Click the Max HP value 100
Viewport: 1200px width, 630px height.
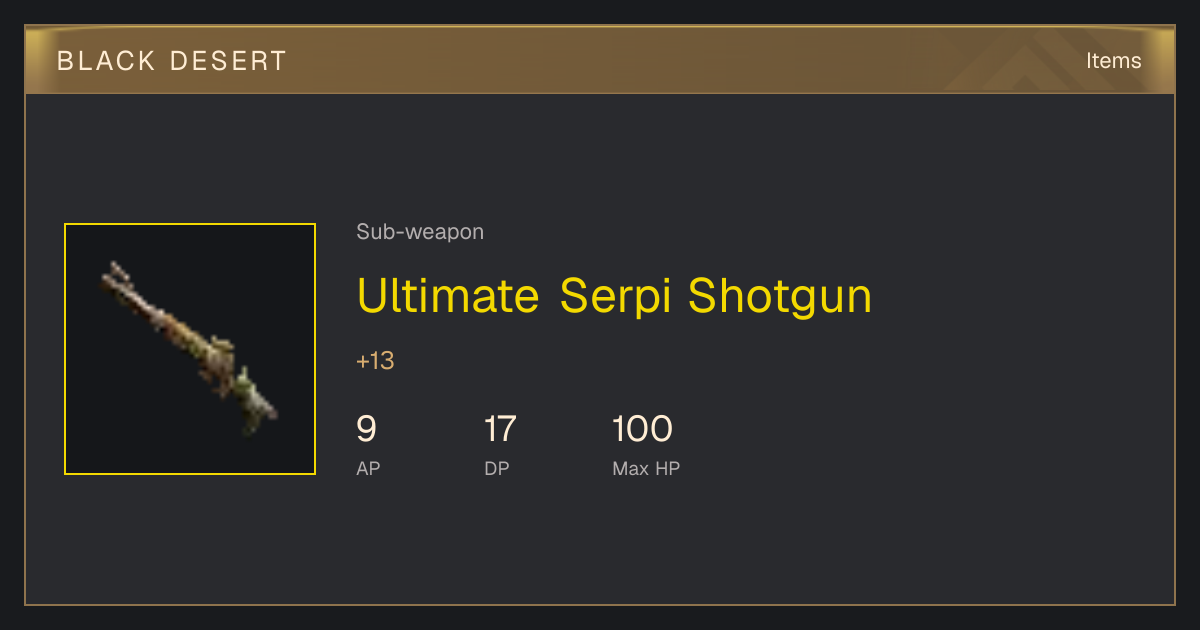642,429
